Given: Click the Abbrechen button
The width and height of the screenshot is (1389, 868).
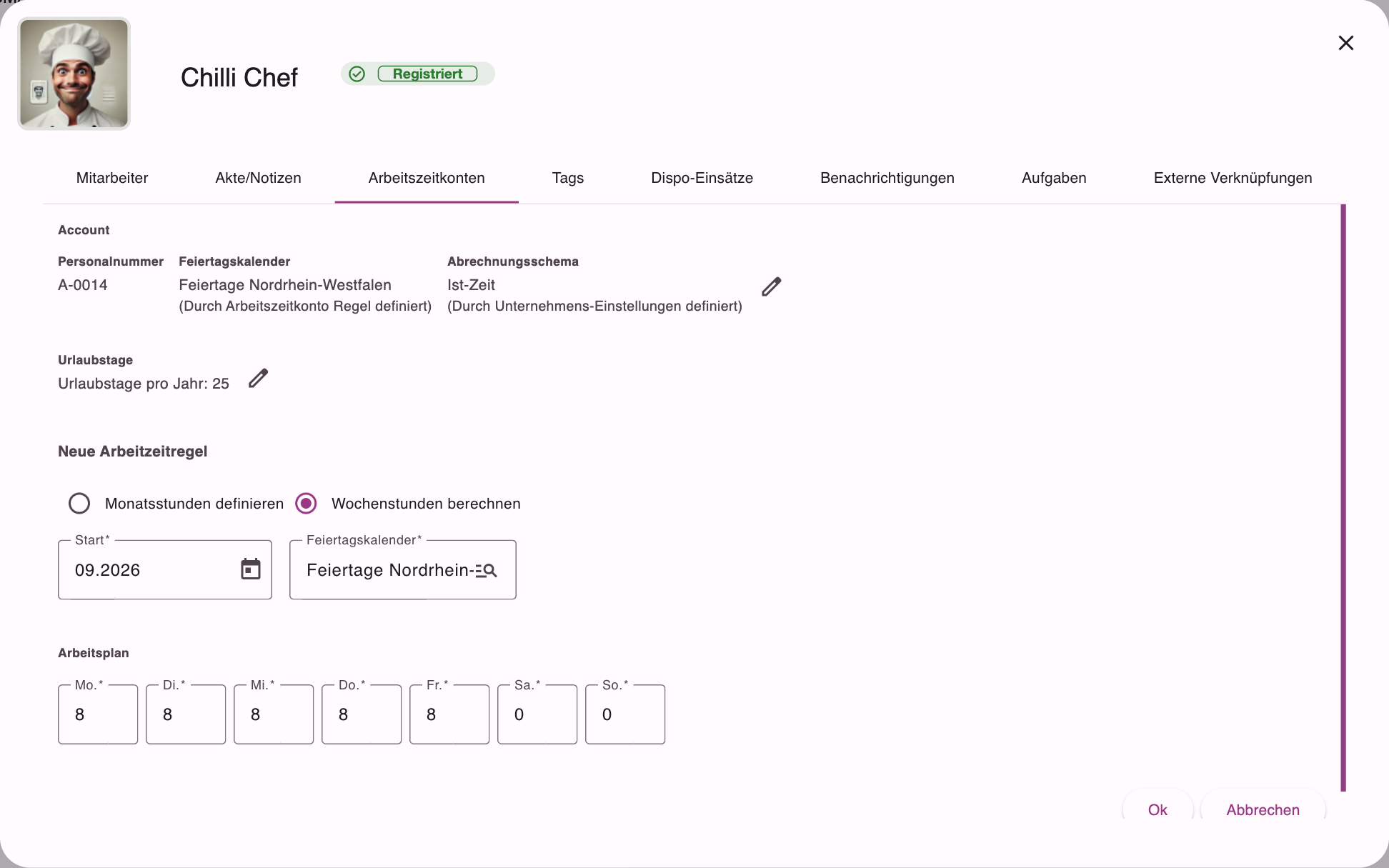Looking at the screenshot, I should pyautogui.click(x=1263, y=809).
